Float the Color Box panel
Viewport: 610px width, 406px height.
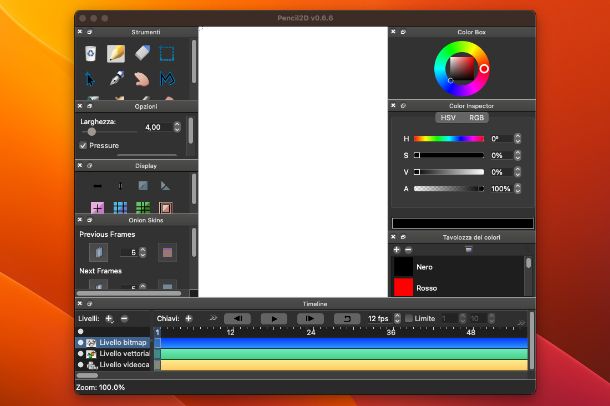point(403,32)
